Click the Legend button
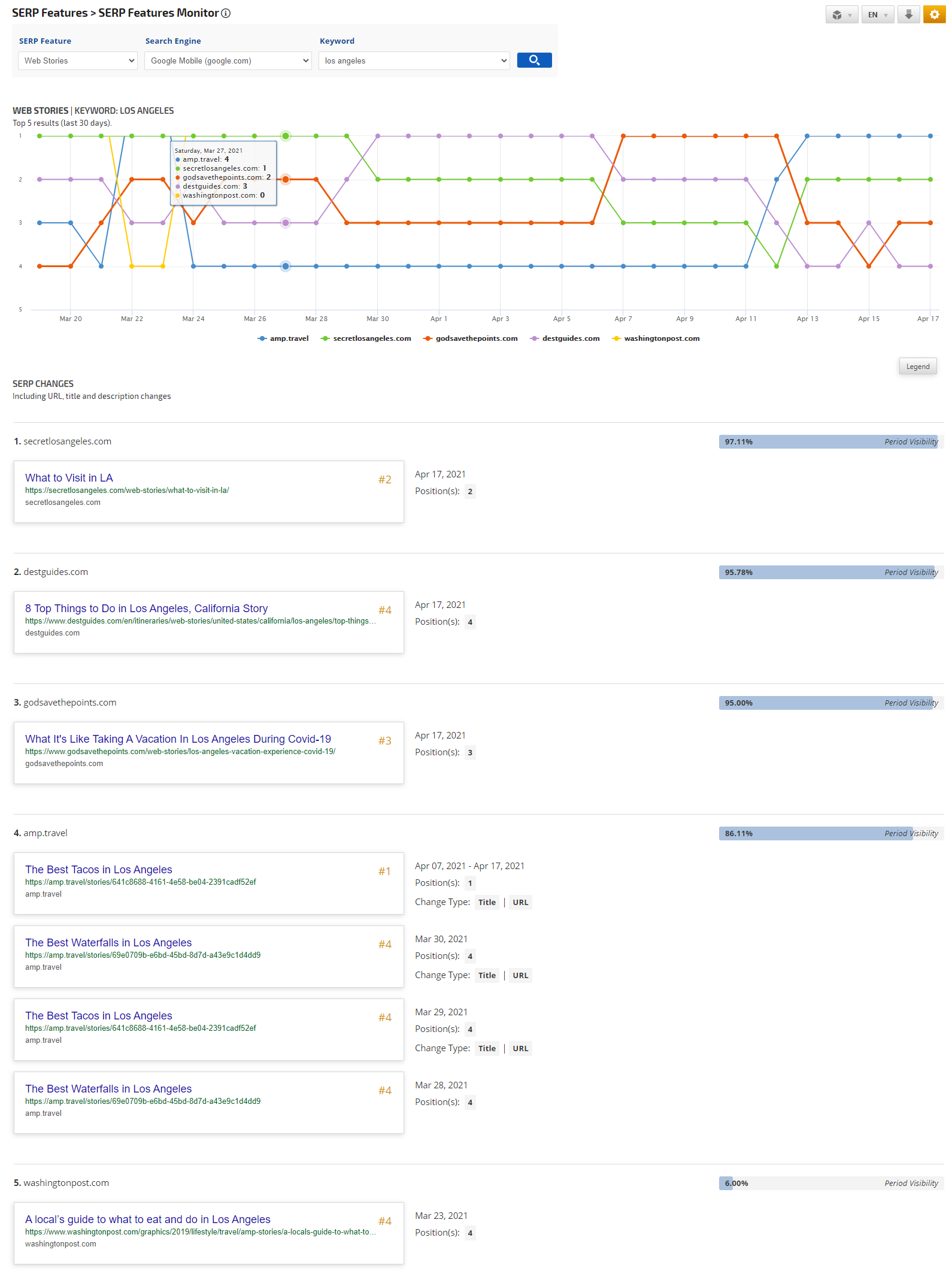The image size is (952, 1280). [x=917, y=367]
